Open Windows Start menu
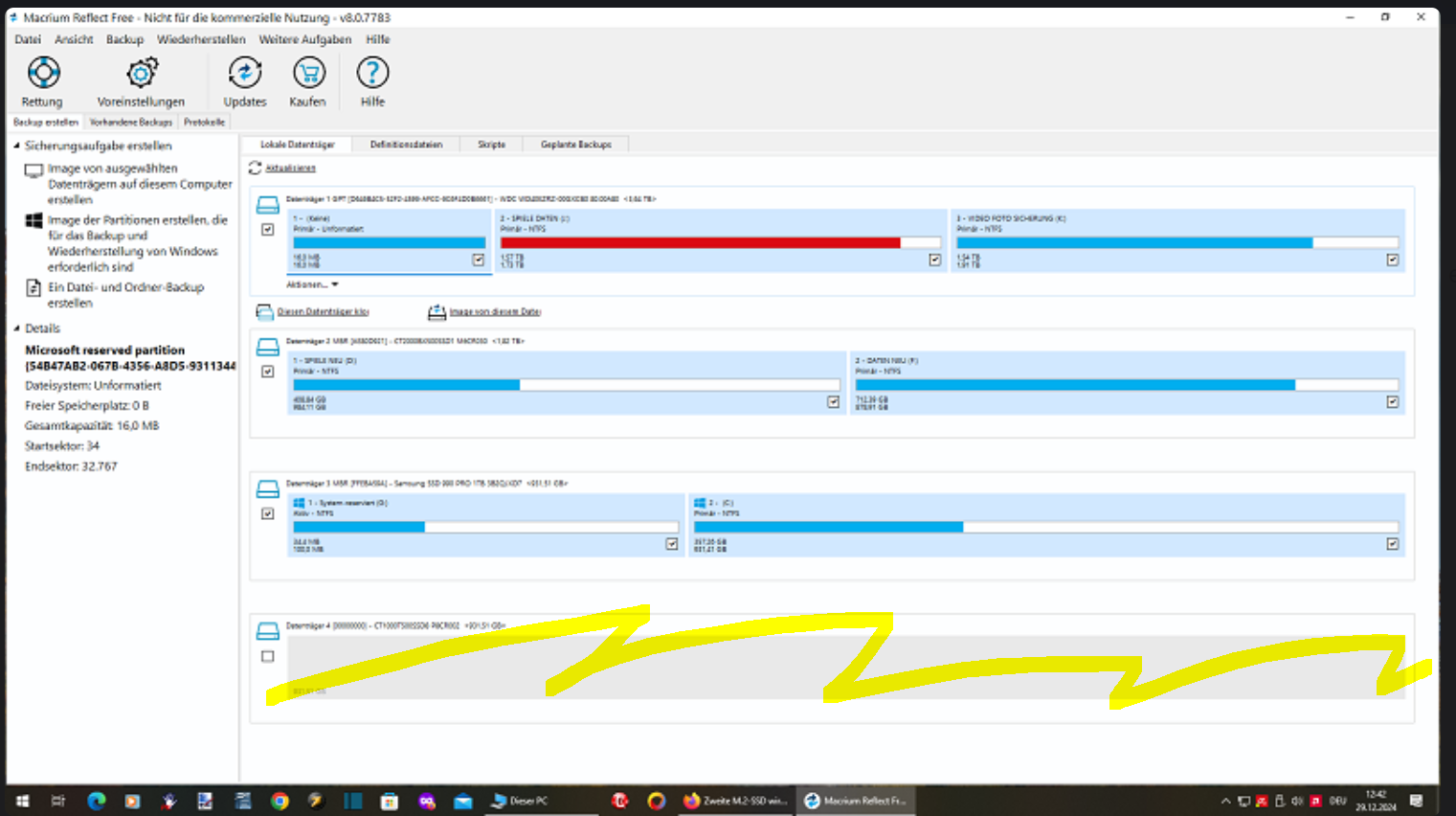Screen dimensions: 1456x816 pyautogui.click(x=22, y=801)
